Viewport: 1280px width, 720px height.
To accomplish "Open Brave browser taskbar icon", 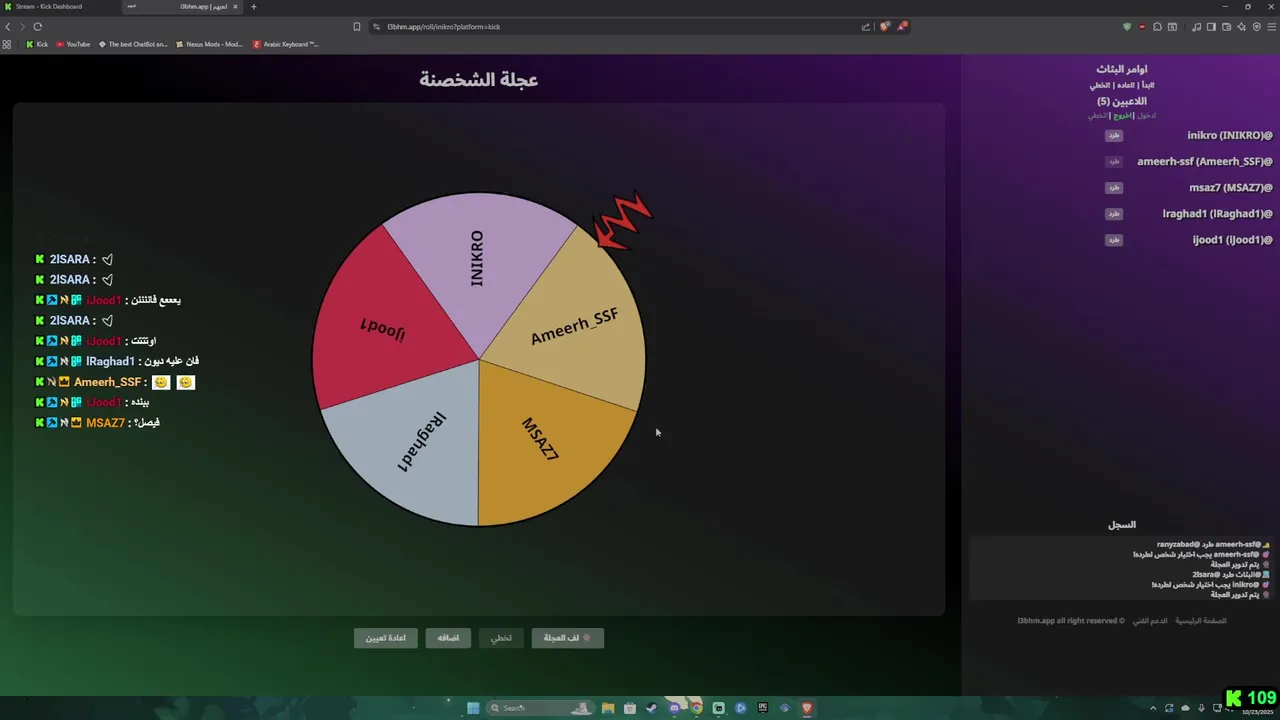I will pyautogui.click(x=806, y=708).
